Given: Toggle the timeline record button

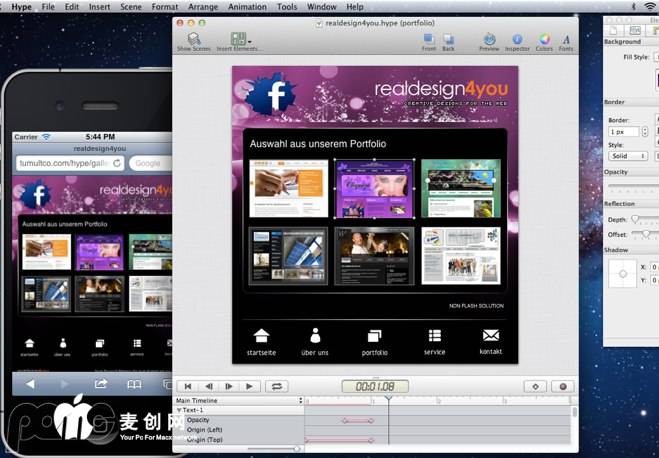Looking at the screenshot, I should pyautogui.click(x=561, y=386).
